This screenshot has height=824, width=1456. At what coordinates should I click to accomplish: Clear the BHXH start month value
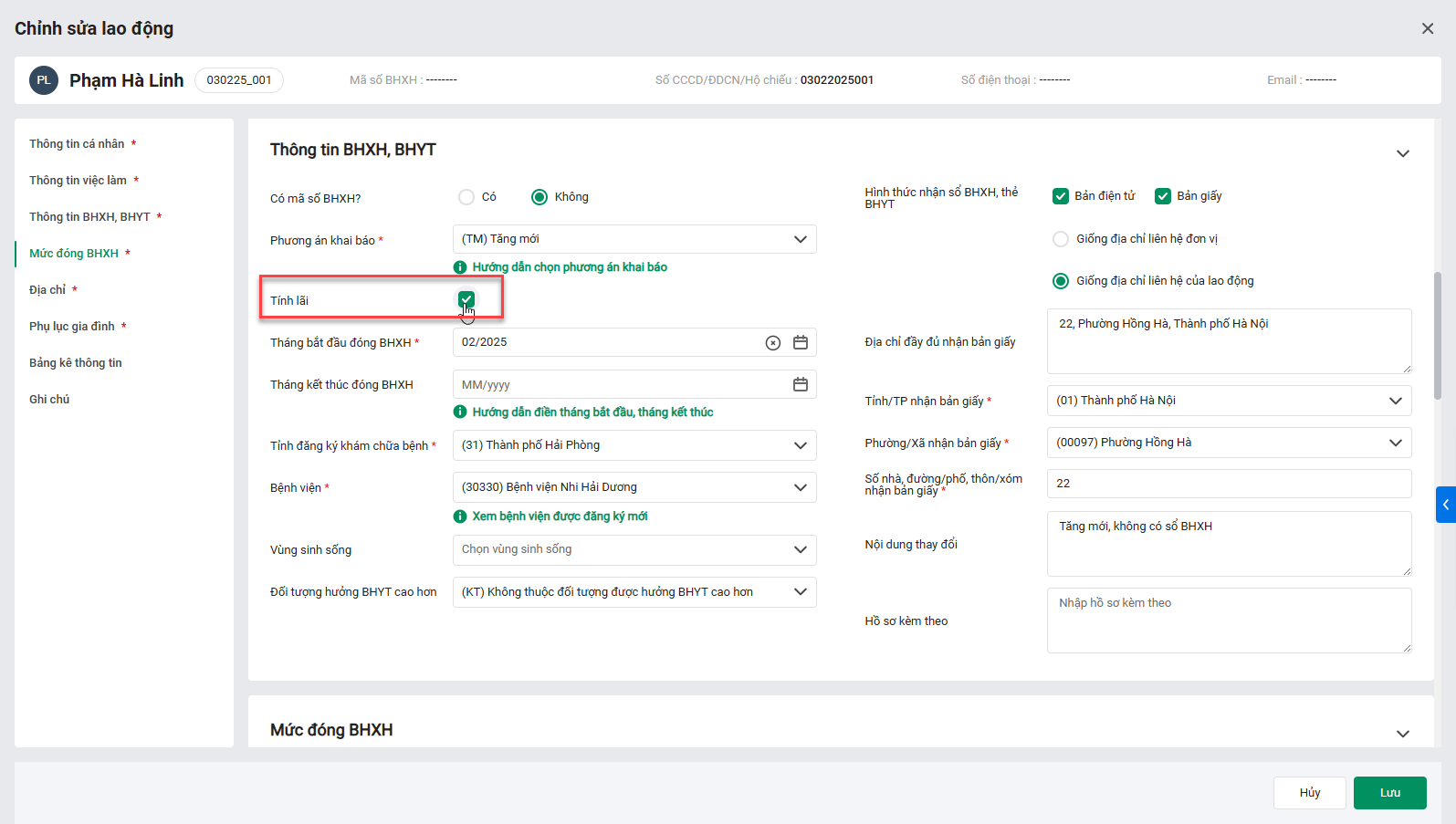(x=772, y=343)
